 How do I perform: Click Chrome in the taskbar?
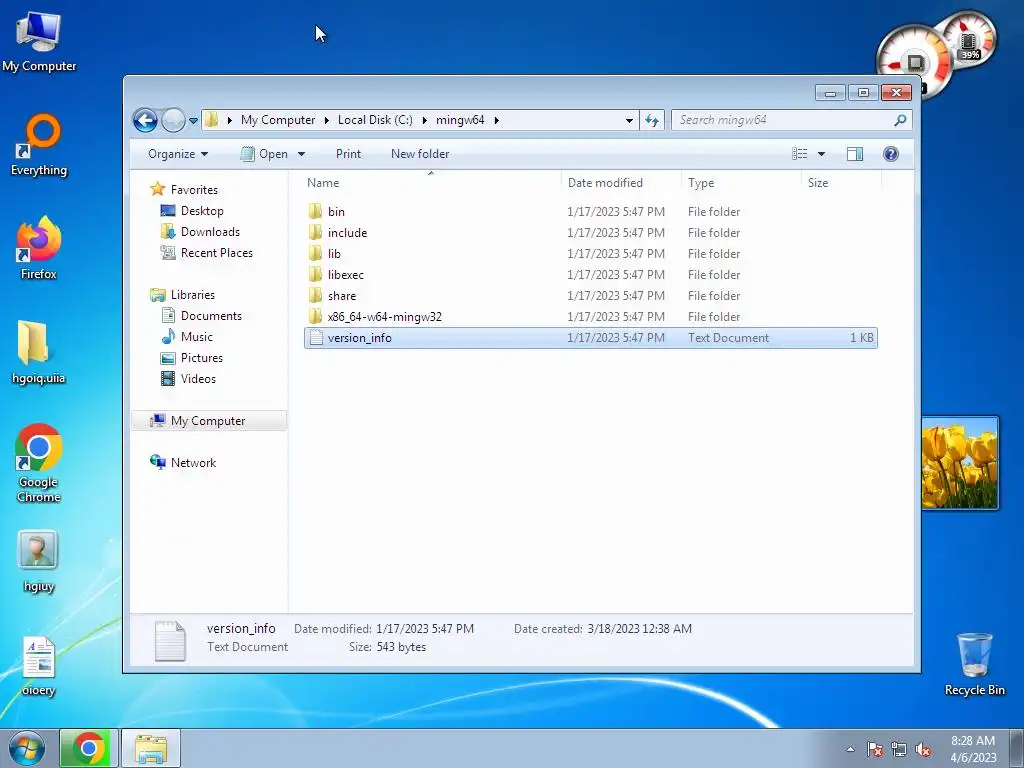[89, 748]
